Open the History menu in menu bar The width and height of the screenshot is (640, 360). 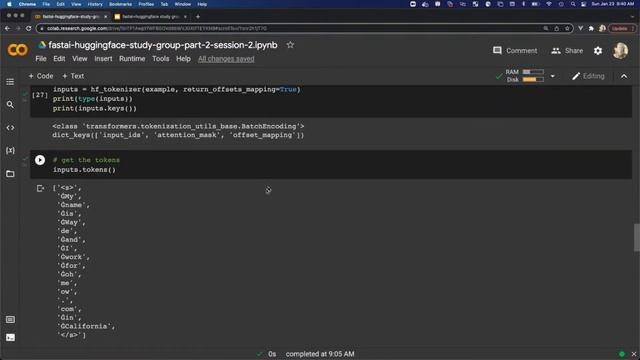click(x=95, y=4)
